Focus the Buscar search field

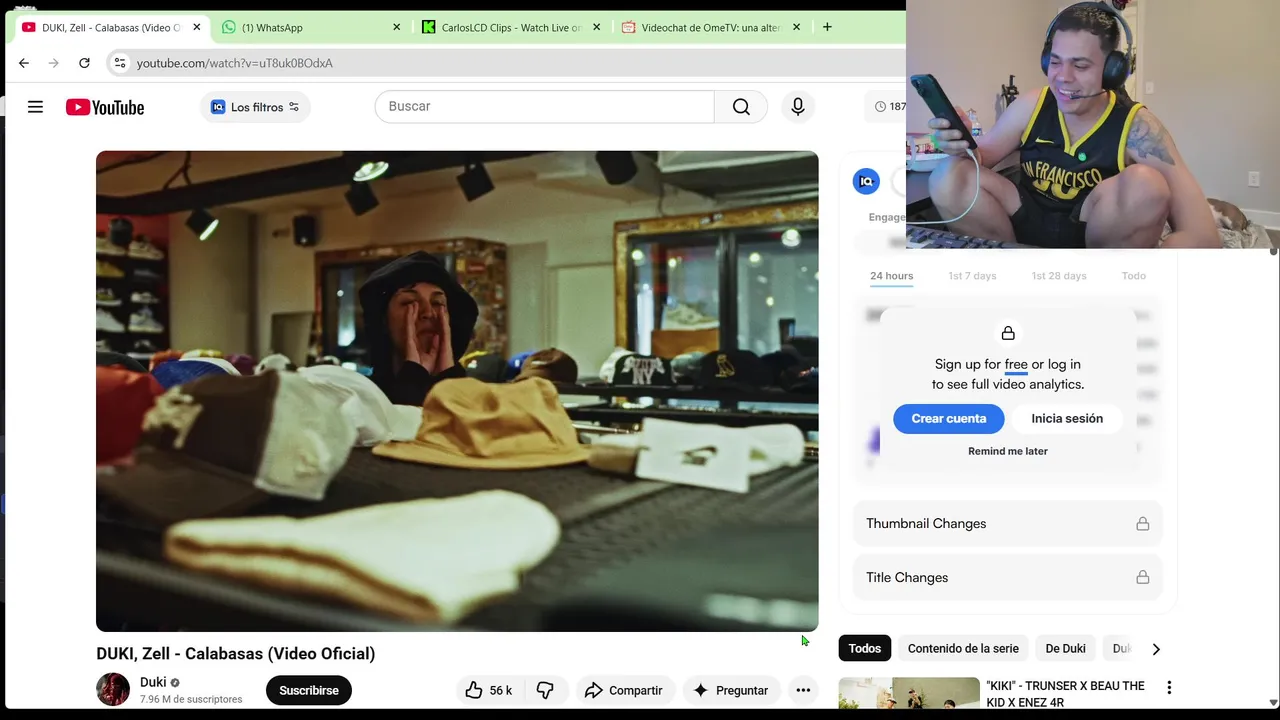[x=545, y=106]
